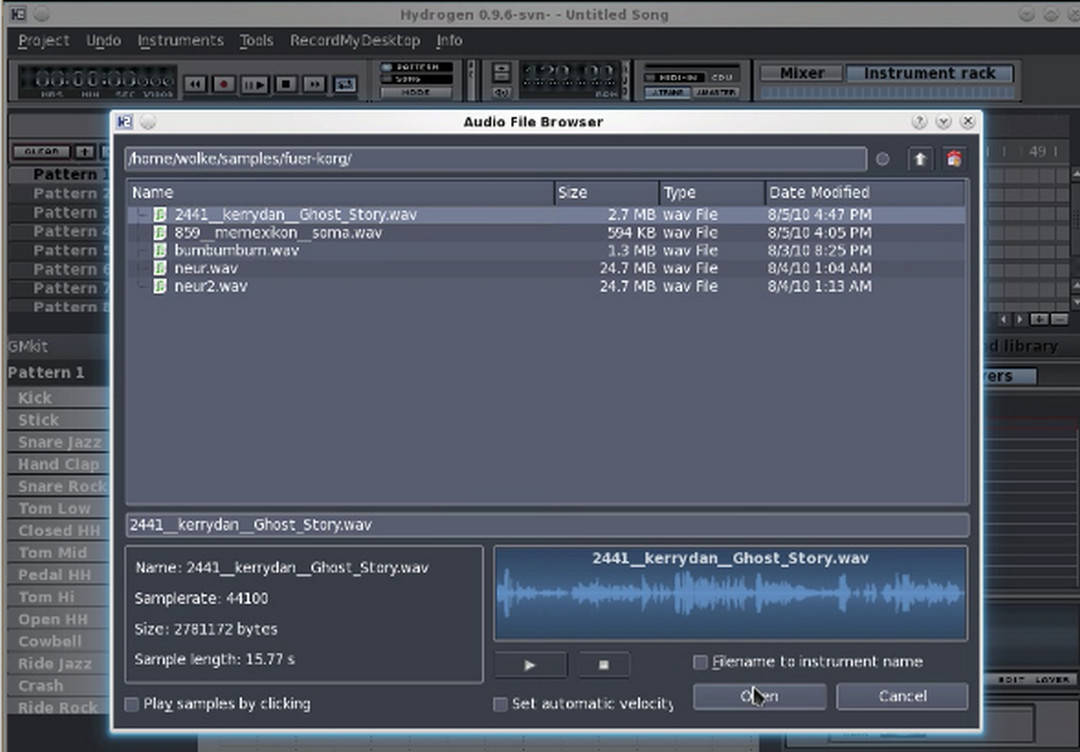The width and height of the screenshot is (1080, 752).
Task: Click the directory path input field
Action: (496, 159)
